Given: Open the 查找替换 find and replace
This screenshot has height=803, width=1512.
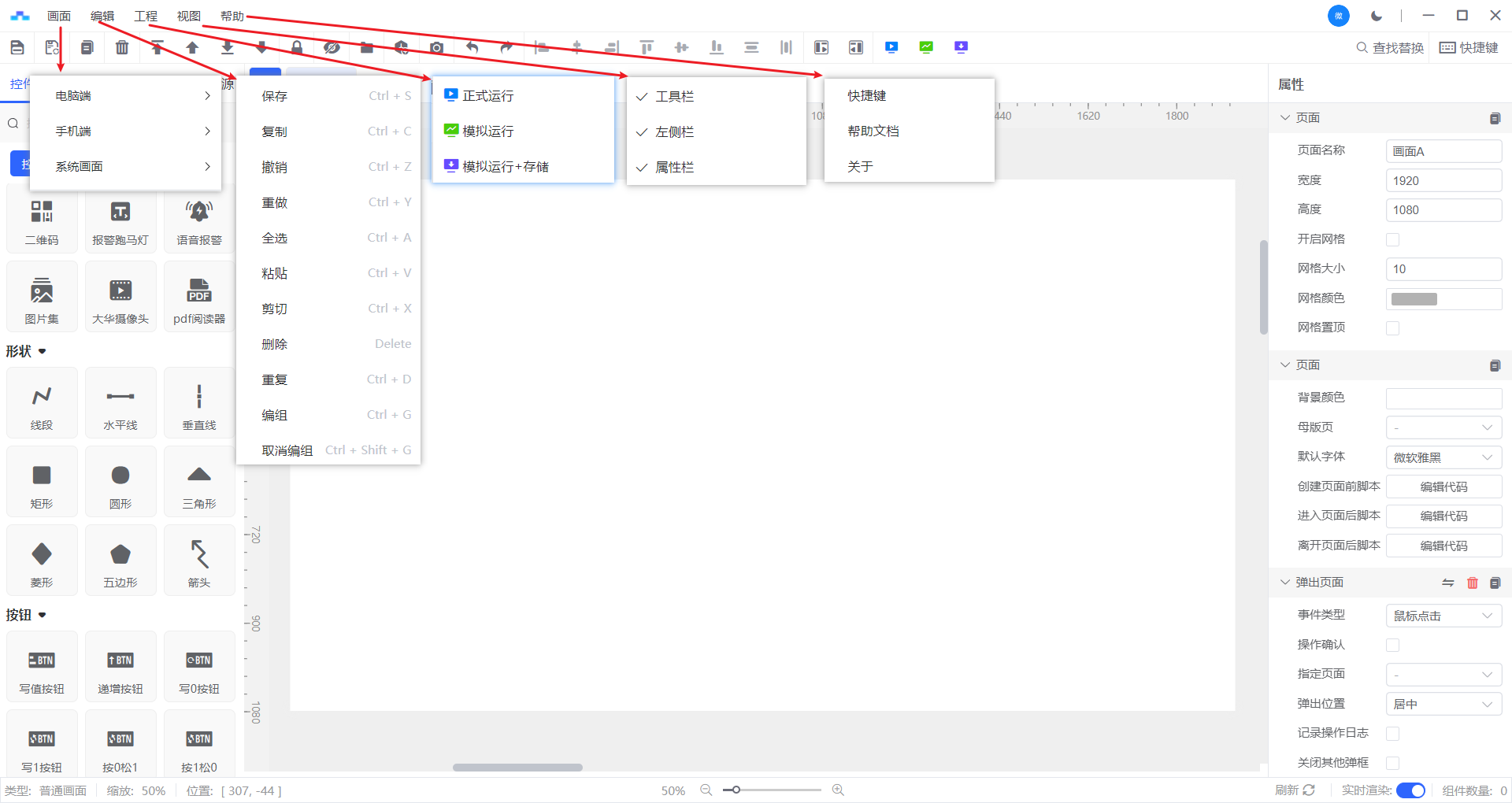Looking at the screenshot, I should tap(1390, 48).
